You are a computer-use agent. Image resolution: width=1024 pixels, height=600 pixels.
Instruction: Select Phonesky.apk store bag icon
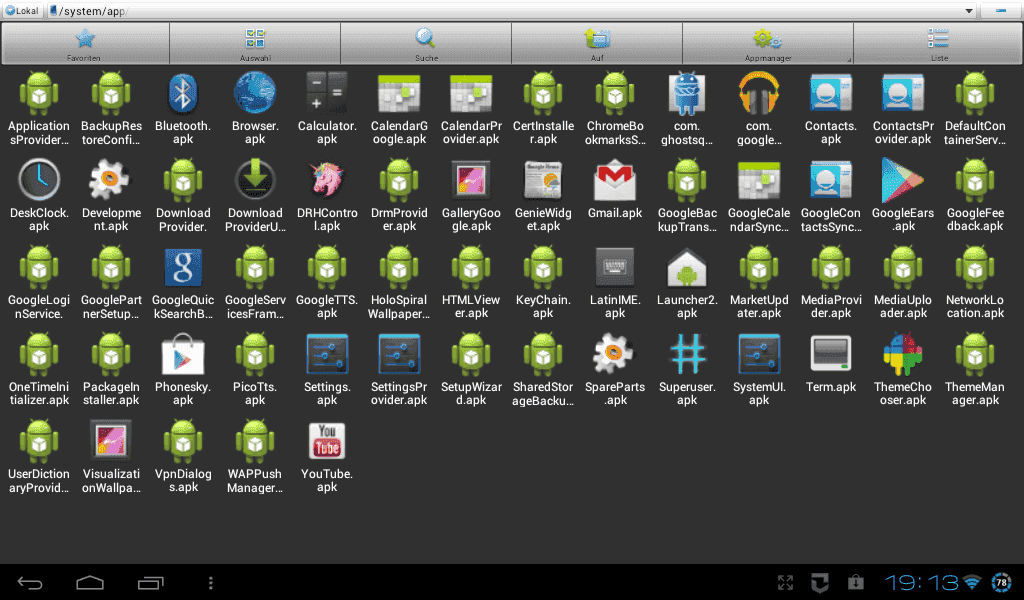pos(183,354)
